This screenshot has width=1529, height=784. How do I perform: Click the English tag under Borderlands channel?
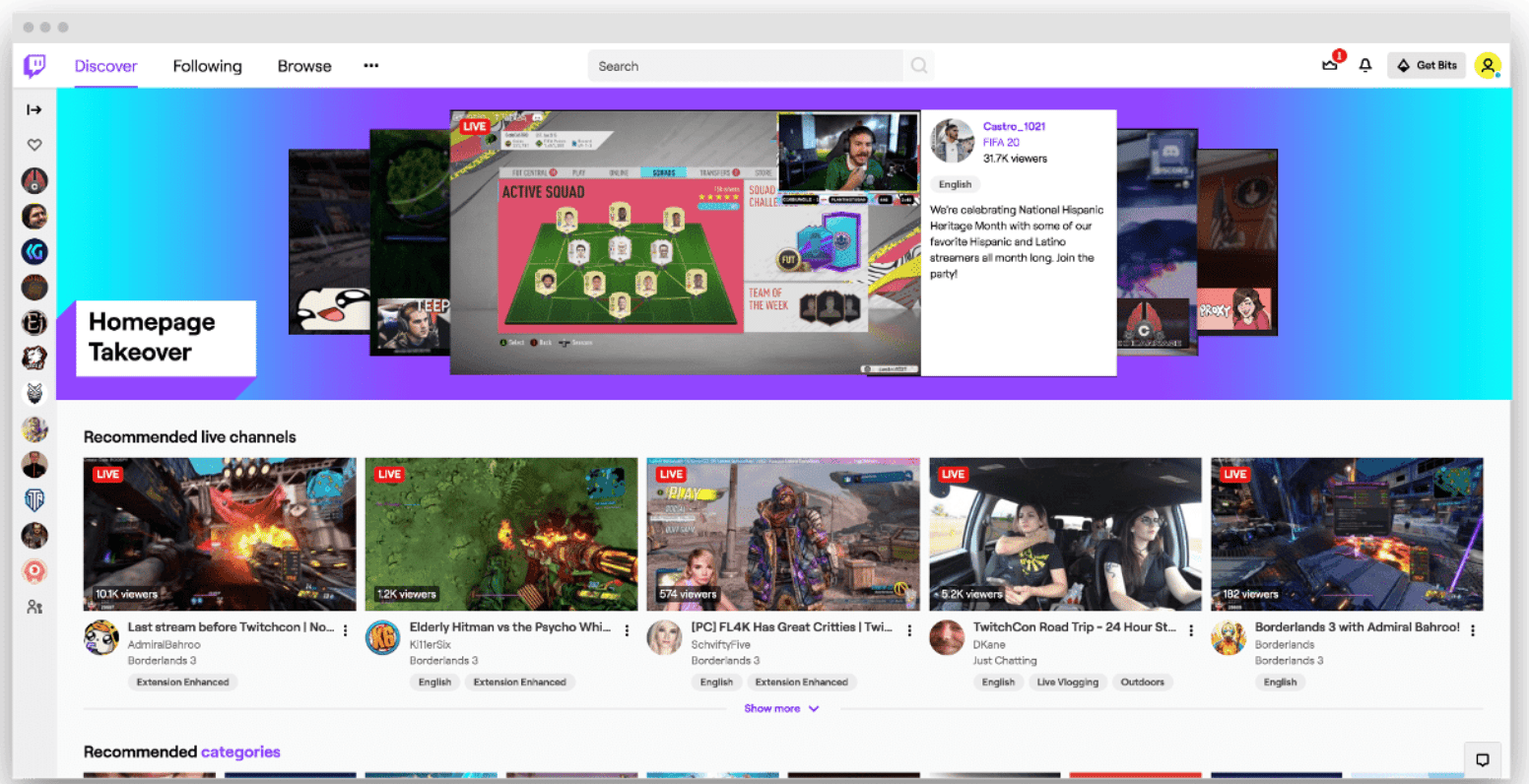point(1280,682)
